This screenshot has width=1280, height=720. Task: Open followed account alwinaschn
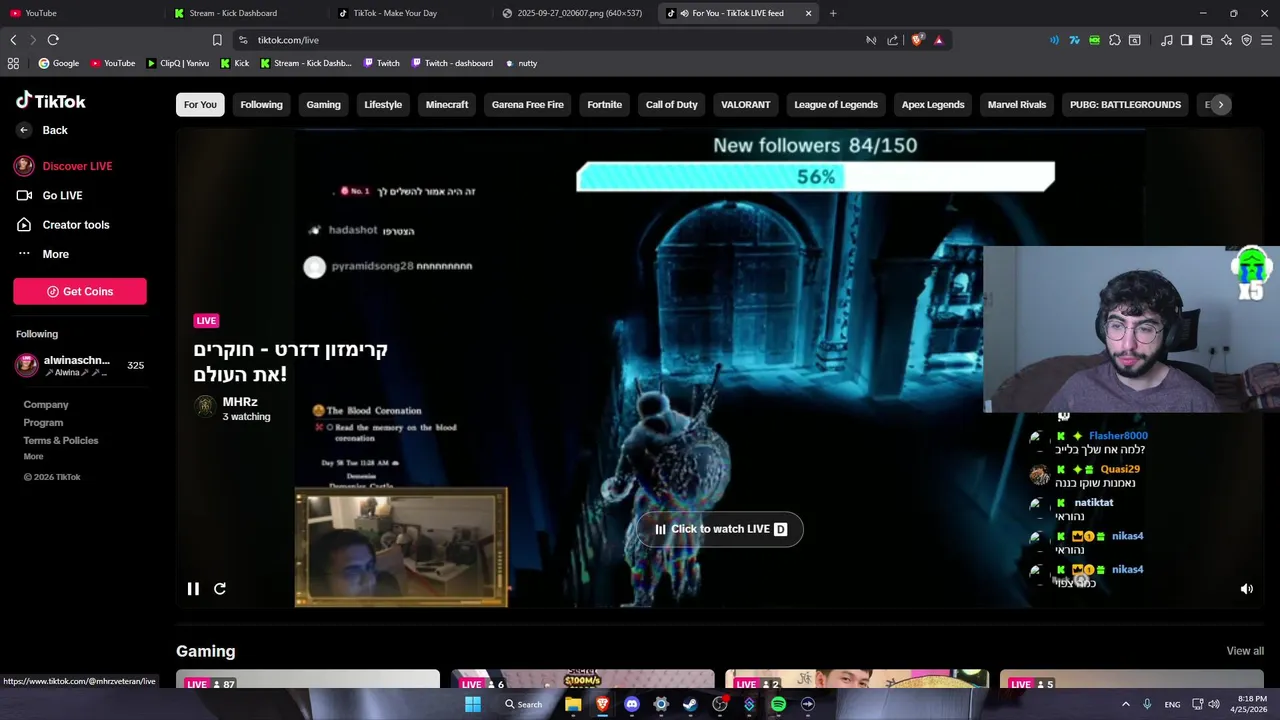click(x=80, y=365)
